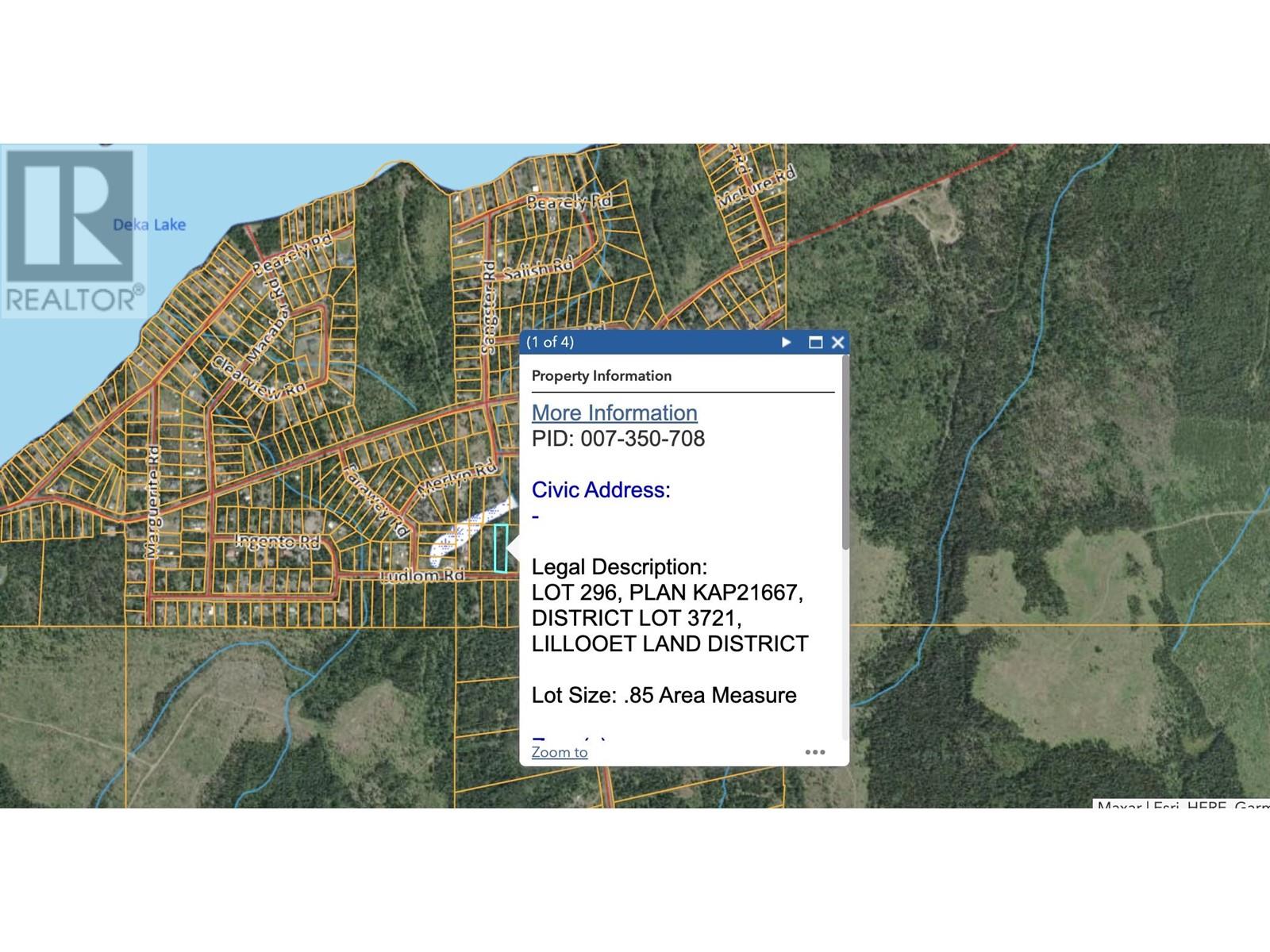The height and width of the screenshot is (952, 1270).
Task: Click the Sangster Rd label
Action: click(x=488, y=306)
